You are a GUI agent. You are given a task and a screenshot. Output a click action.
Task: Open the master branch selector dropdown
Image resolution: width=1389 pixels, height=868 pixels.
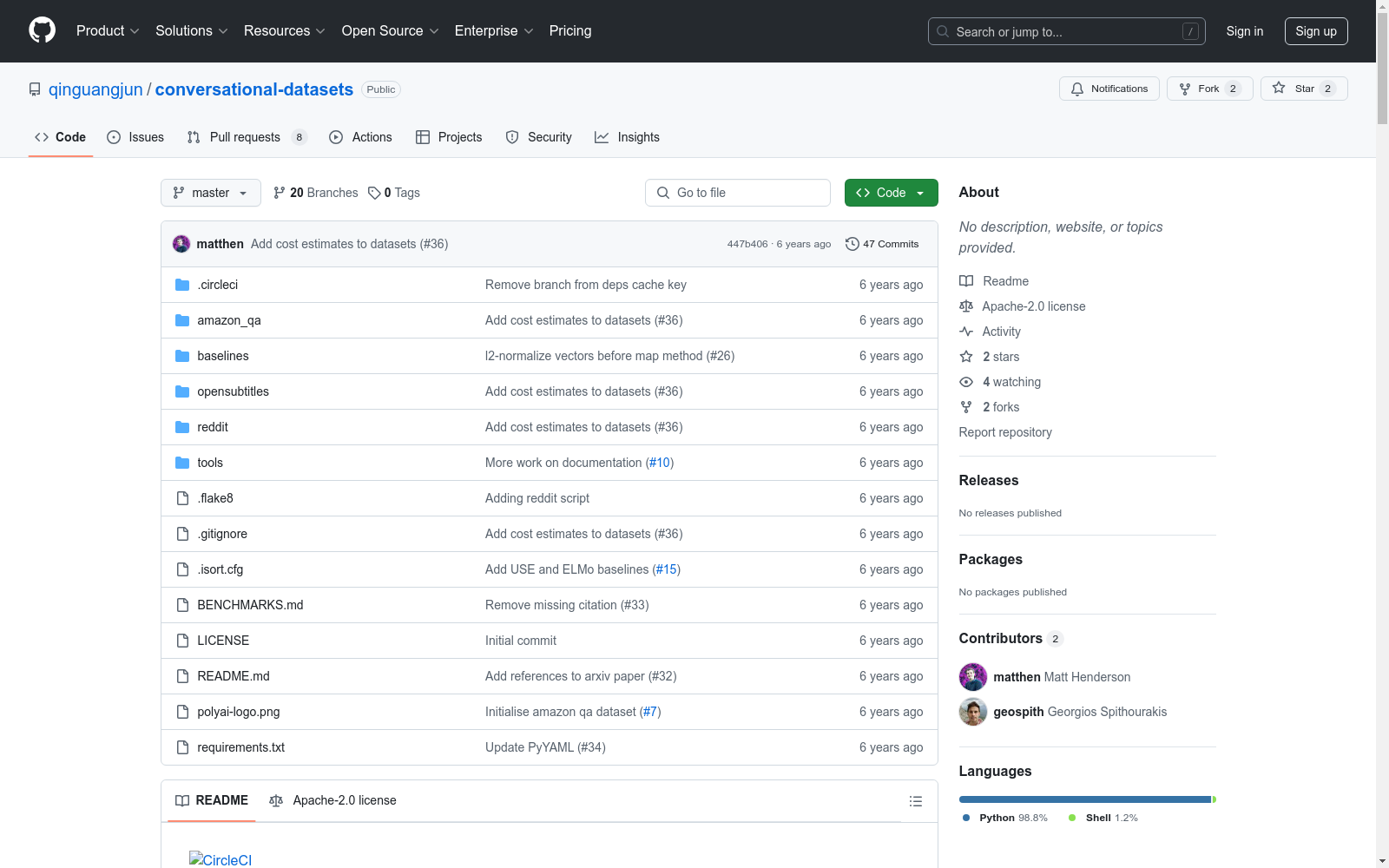[211, 193]
